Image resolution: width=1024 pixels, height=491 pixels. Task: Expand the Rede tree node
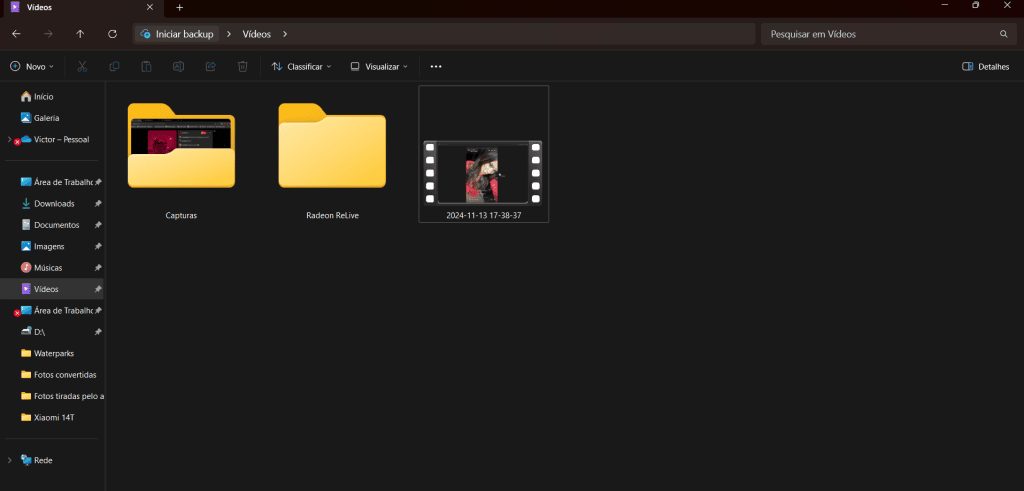click(9, 460)
